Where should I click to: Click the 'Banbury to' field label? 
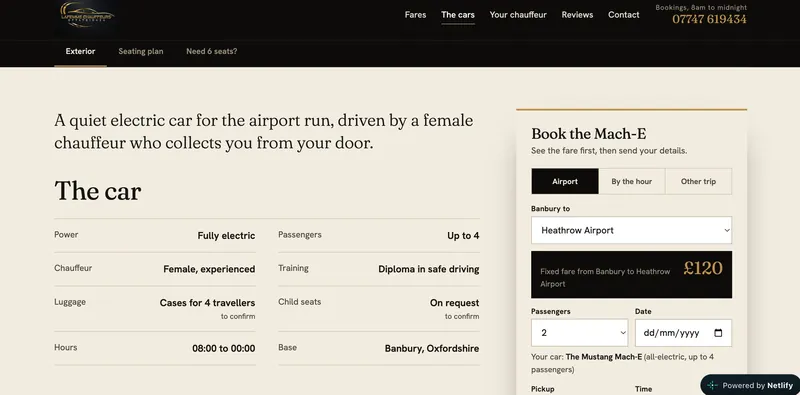point(551,209)
